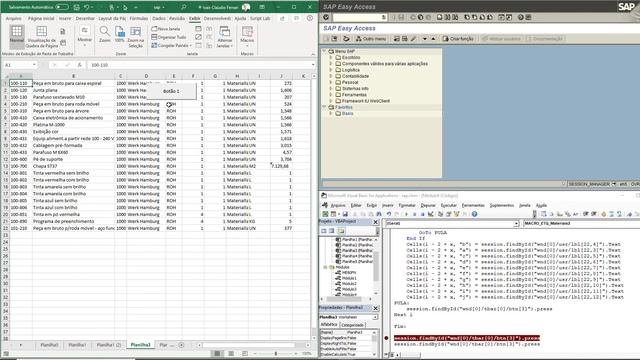
Task: Open the Ferramentas menu in VBA editor
Action: [473, 205]
